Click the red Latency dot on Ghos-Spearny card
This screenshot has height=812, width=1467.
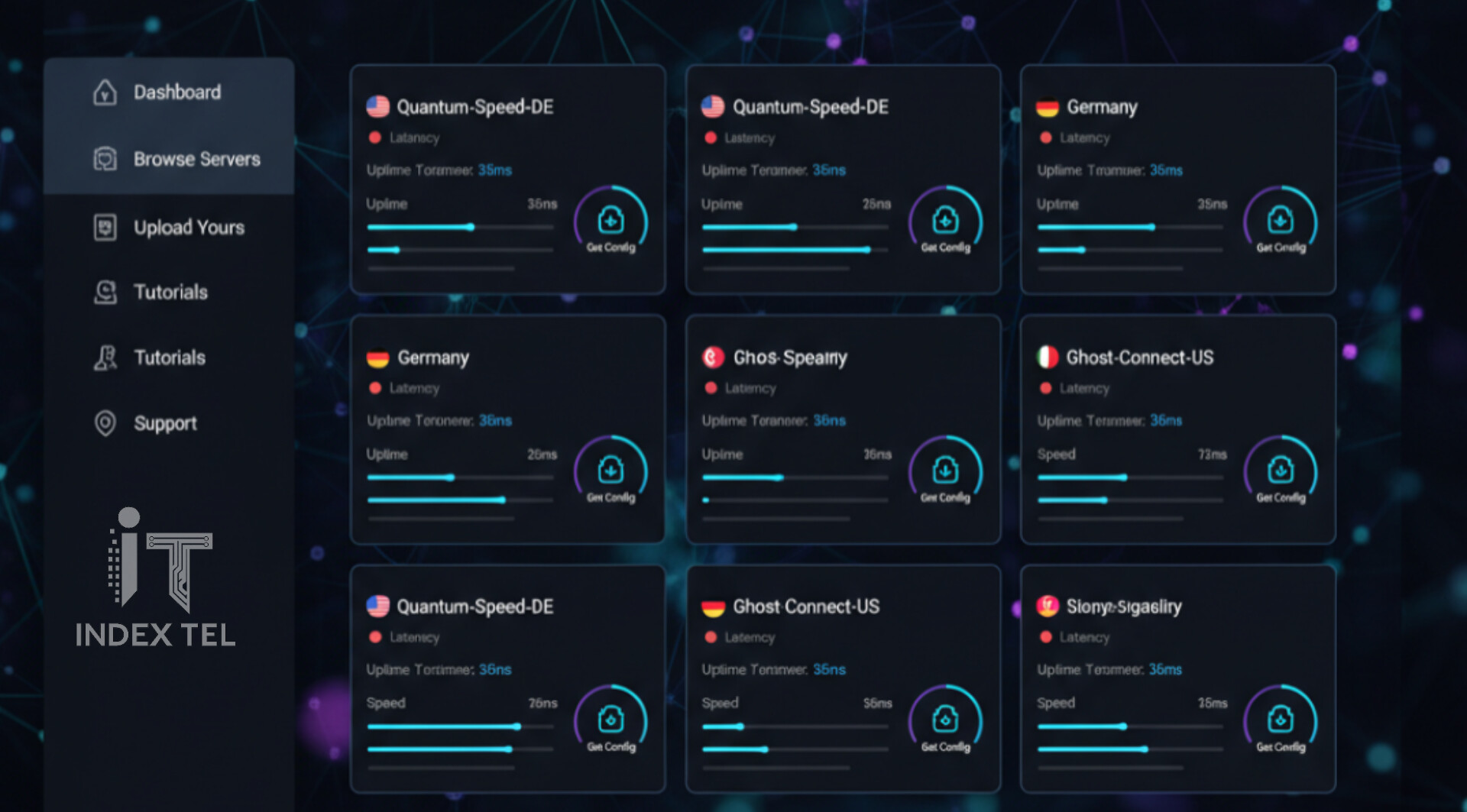tap(711, 388)
